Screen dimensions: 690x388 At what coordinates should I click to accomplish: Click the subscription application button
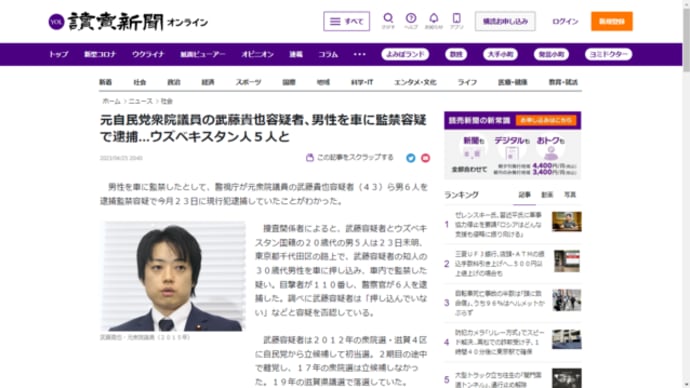pyautogui.click(x=505, y=21)
